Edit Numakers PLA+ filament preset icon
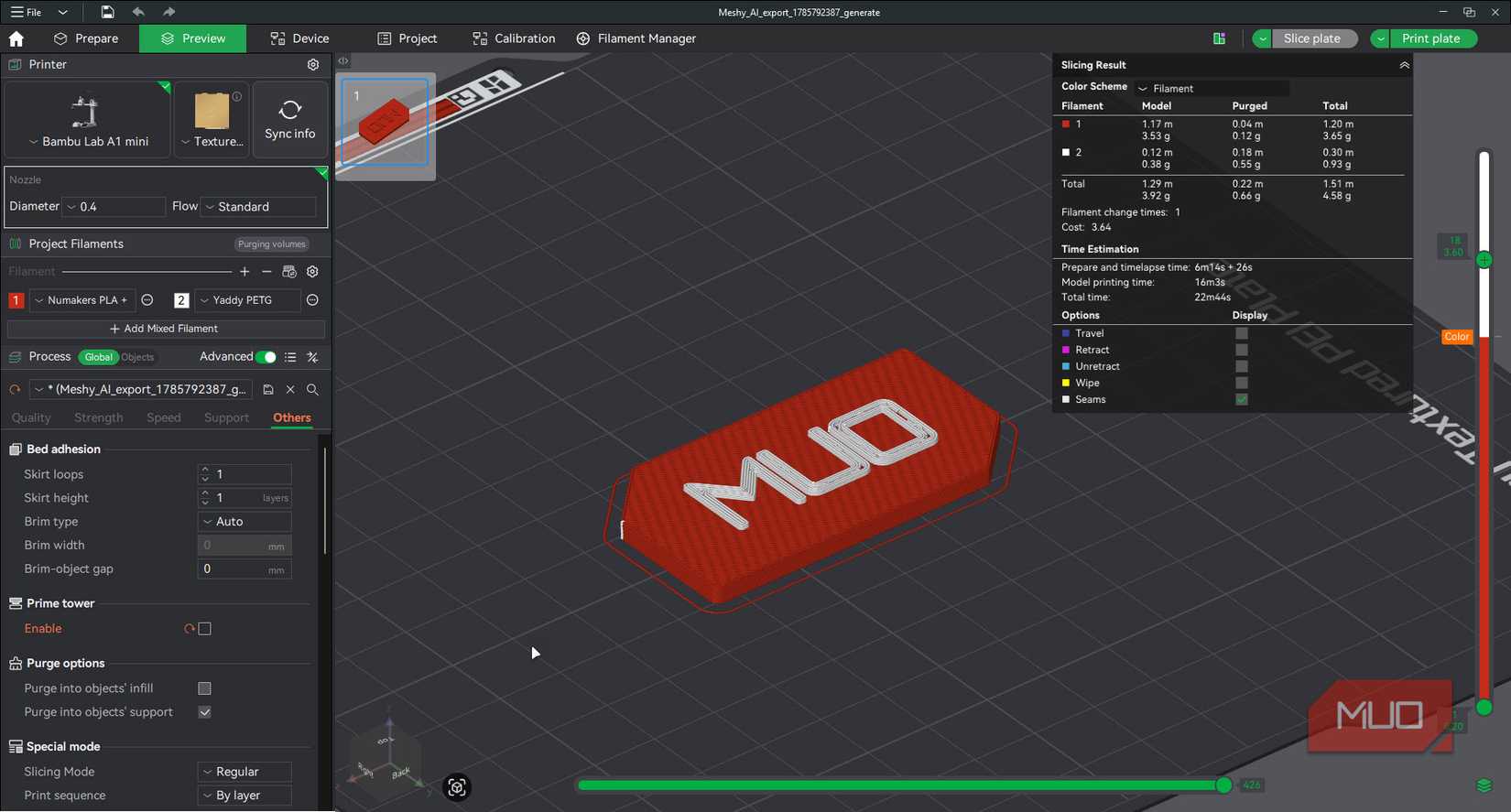This screenshot has height=812, width=1511. pos(147,300)
